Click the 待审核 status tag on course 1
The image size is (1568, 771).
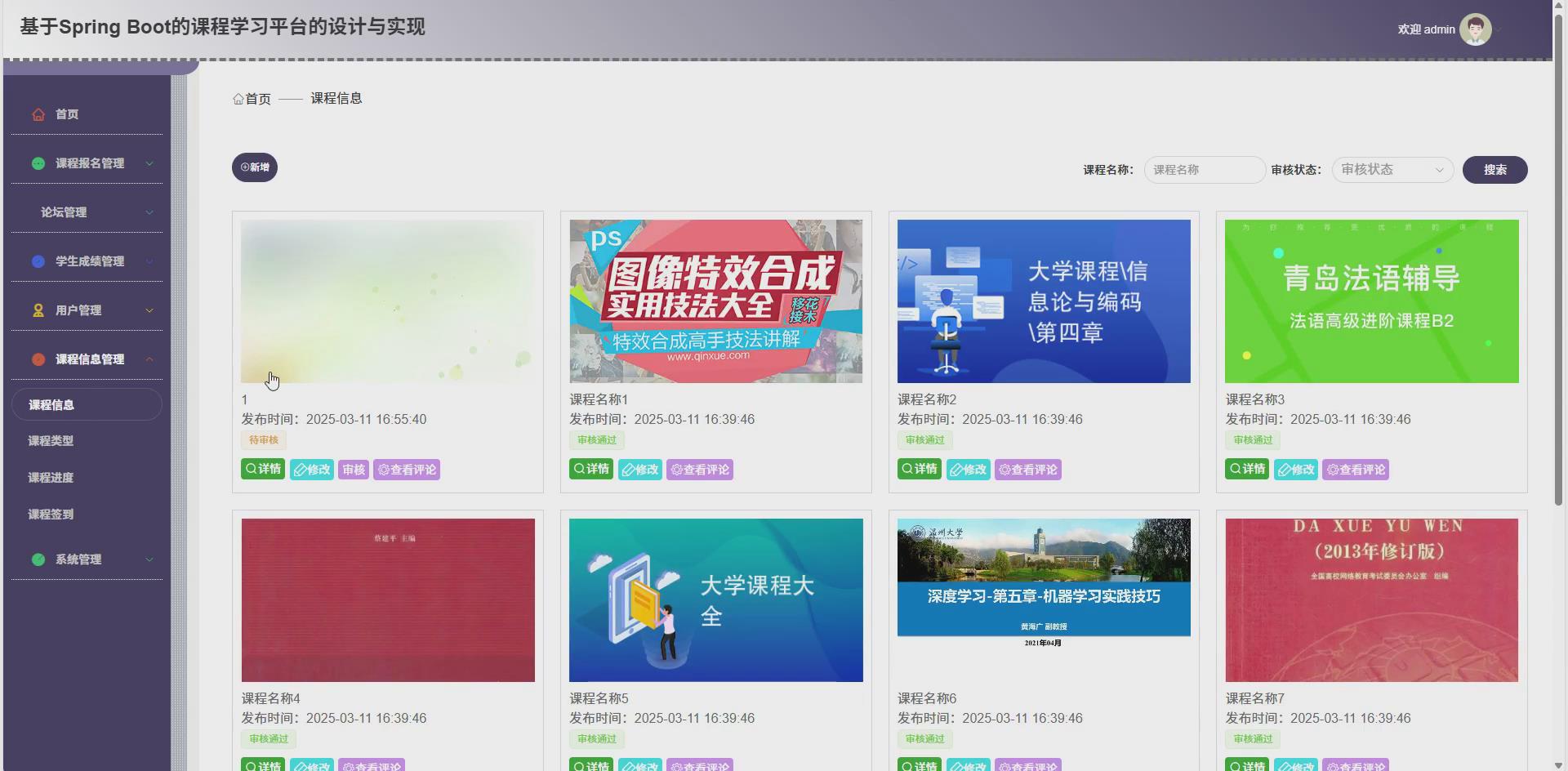(262, 439)
